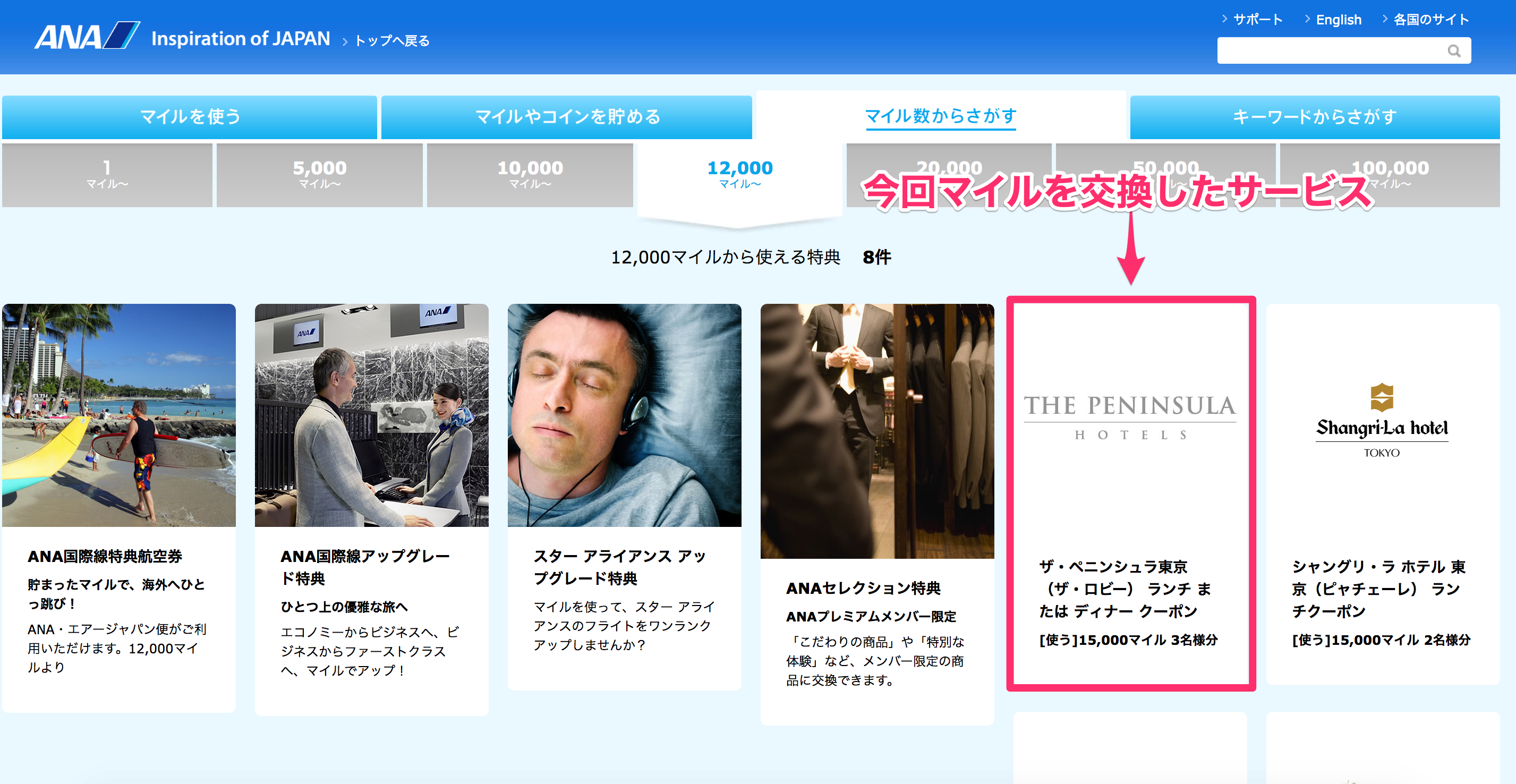Open the サポート link
Image resolution: width=1516 pixels, height=784 pixels.
[1257, 20]
